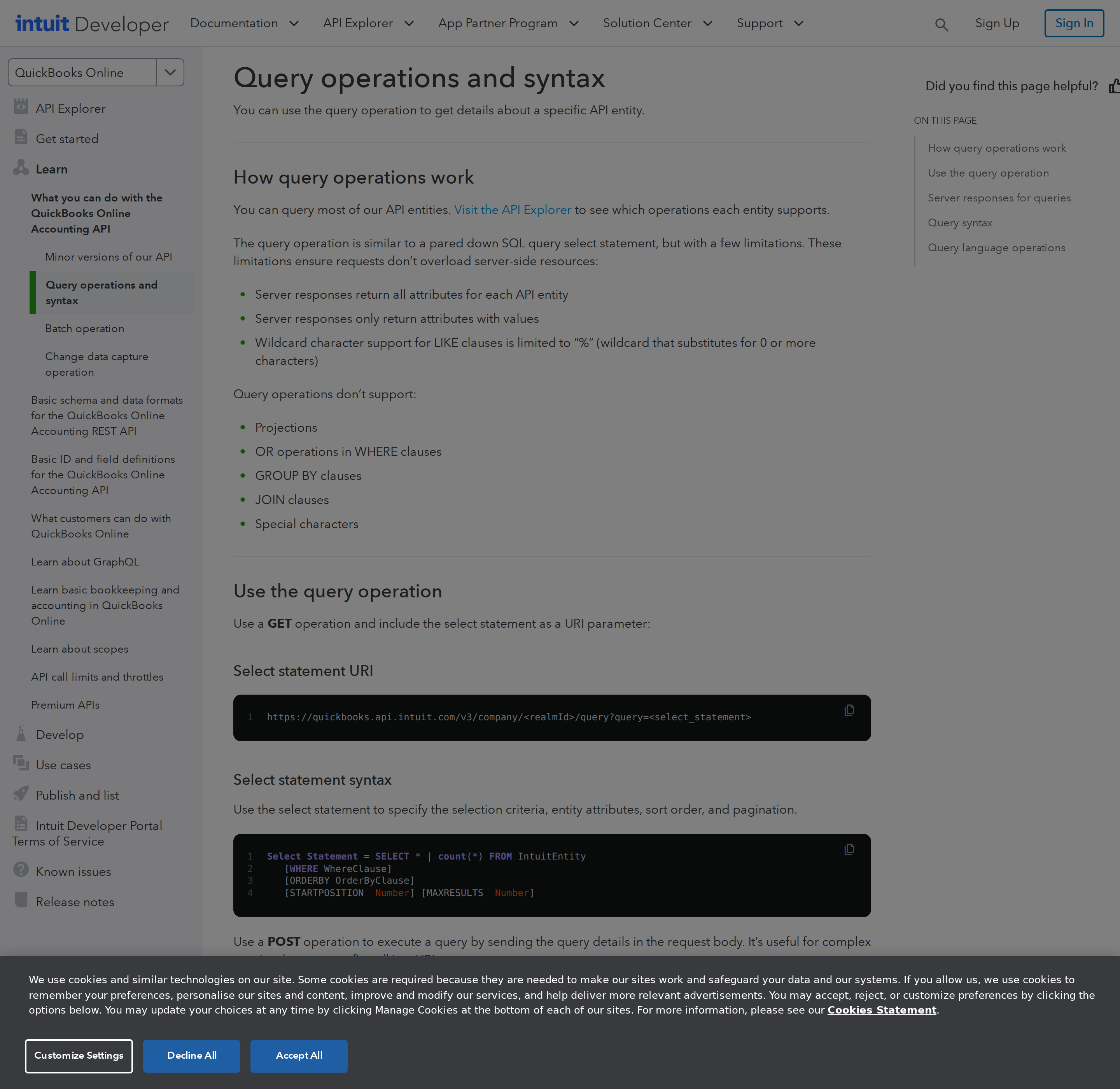1120x1089 pixels.
Task: Open the Cookies Statement link
Action: pos(882,1010)
